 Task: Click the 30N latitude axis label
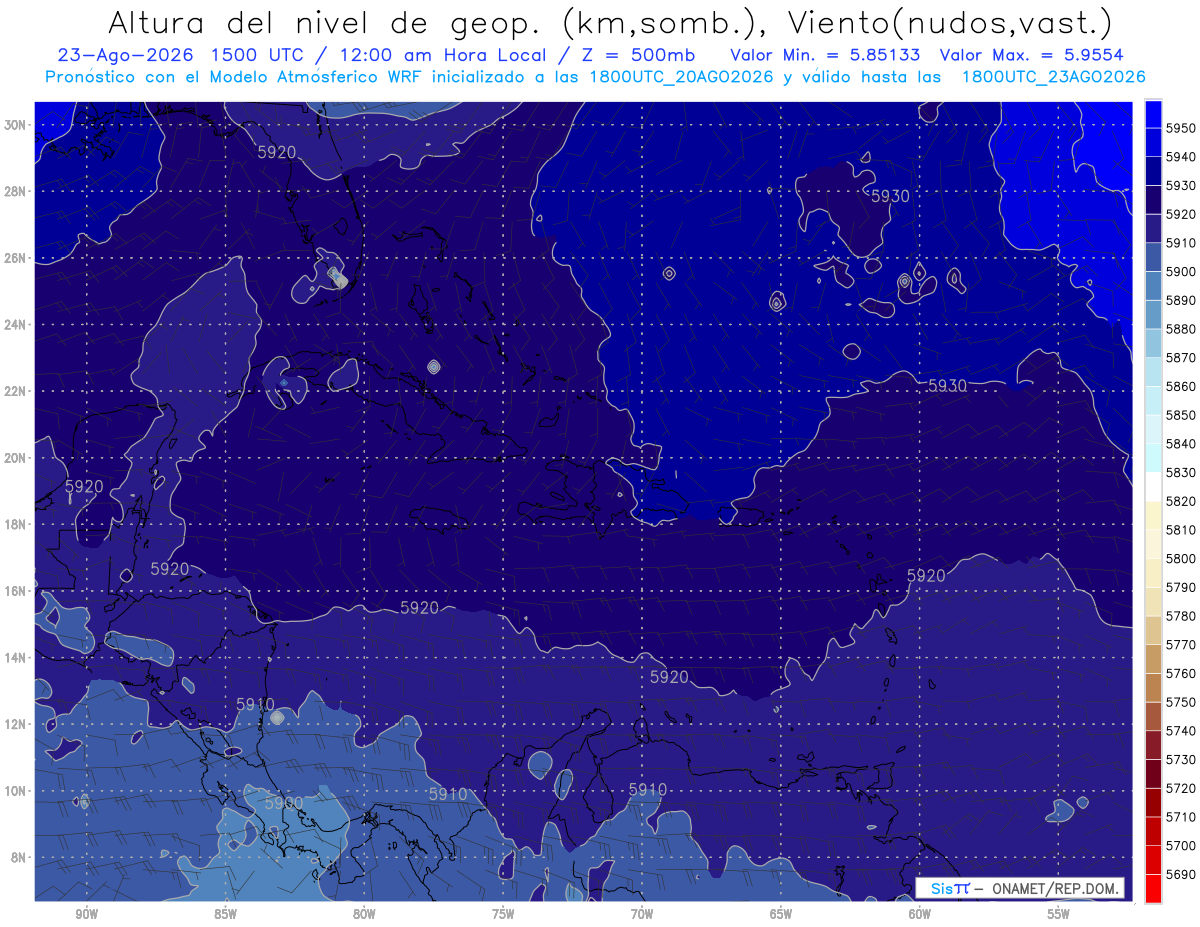coord(14,125)
